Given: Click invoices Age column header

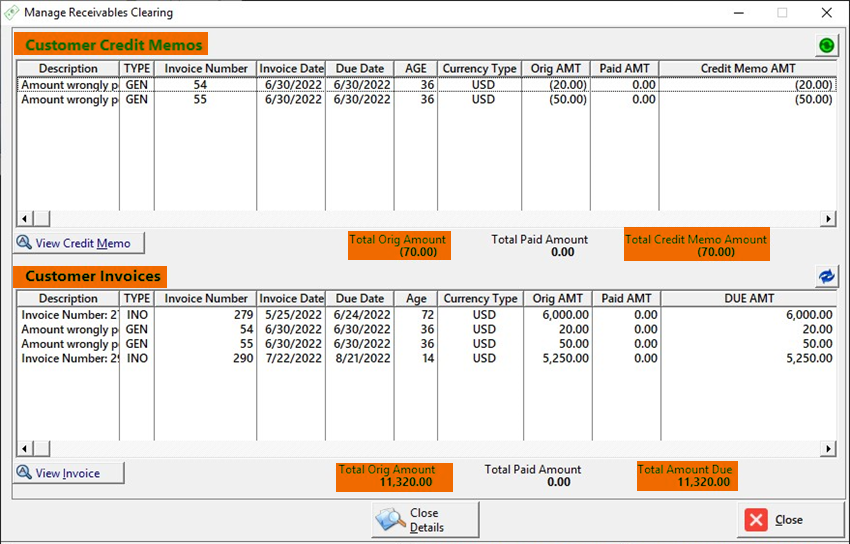Looking at the screenshot, I should click(x=416, y=299).
